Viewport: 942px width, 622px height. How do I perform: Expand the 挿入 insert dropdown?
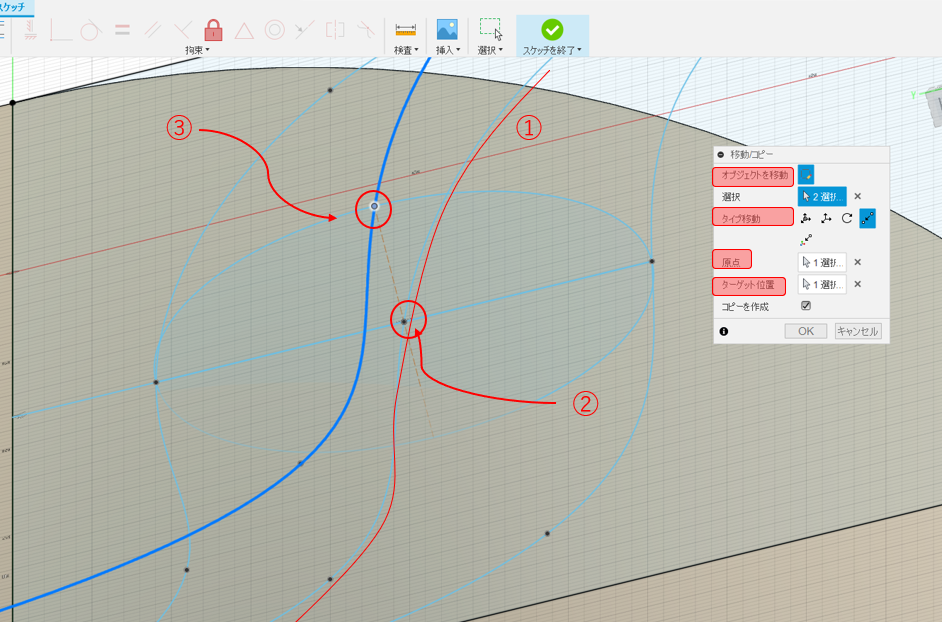tap(448, 50)
